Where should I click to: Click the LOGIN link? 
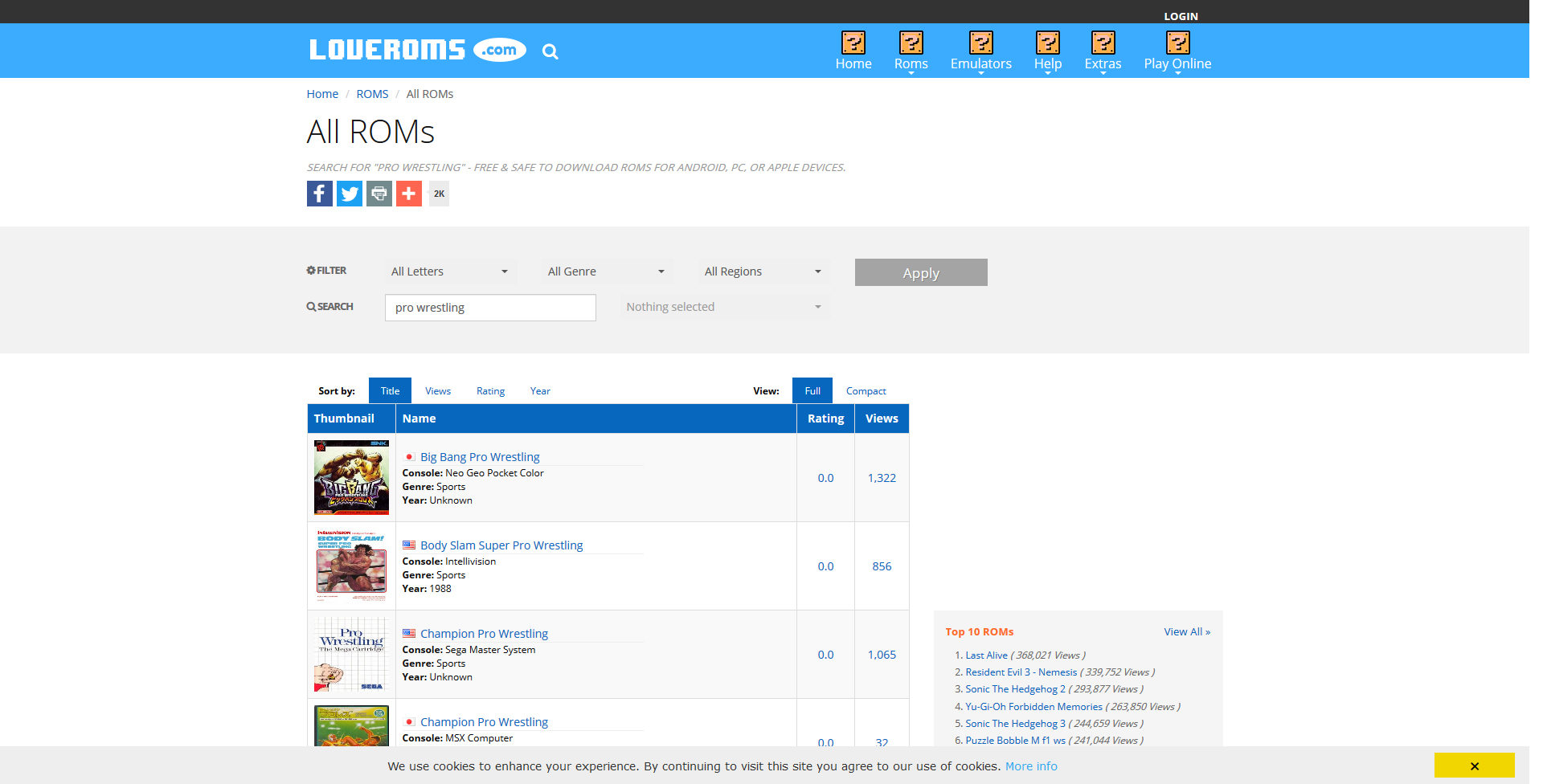click(1181, 16)
